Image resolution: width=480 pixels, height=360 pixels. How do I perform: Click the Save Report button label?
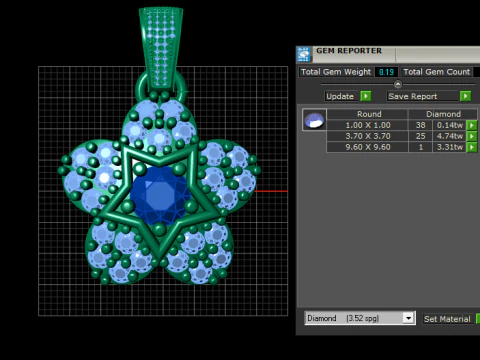click(423, 96)
